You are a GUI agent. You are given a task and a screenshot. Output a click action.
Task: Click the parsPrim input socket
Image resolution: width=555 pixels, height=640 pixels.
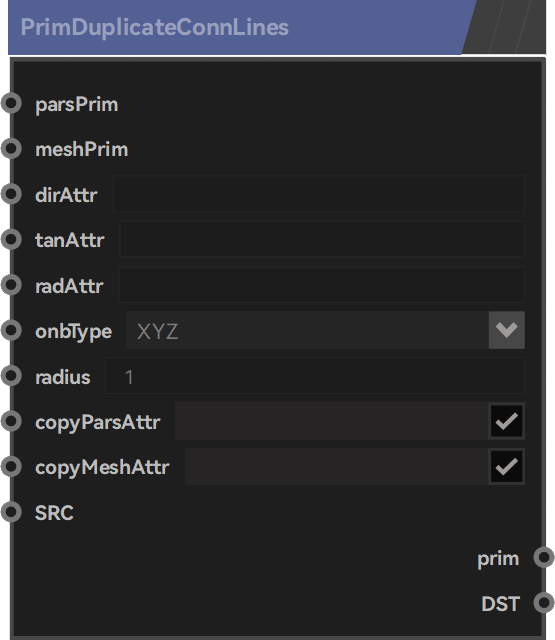click(11, 103)
